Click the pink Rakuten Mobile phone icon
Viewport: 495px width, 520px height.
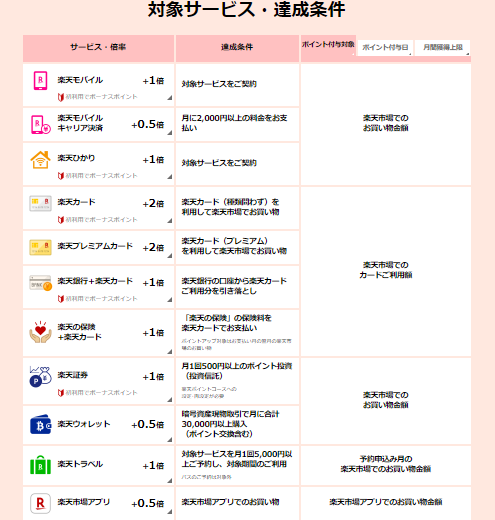point(40,81)
